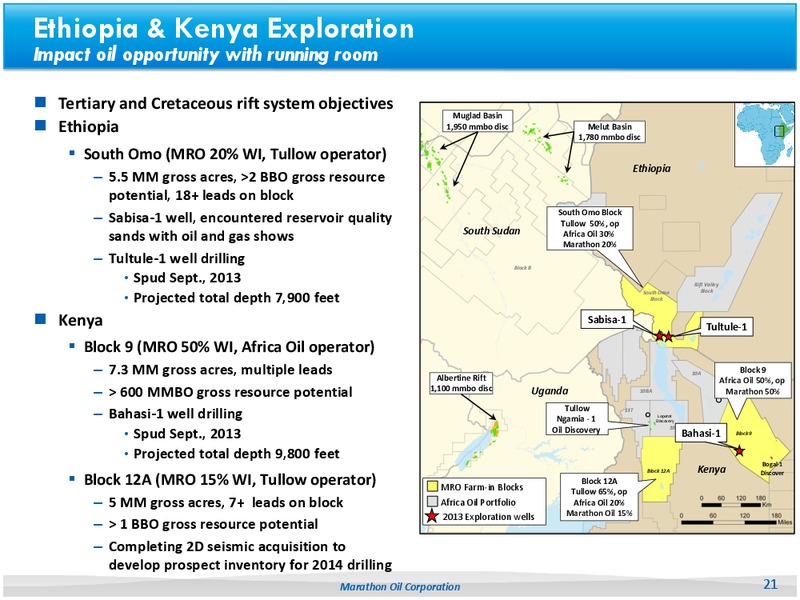Click the 'Muglad Basin 1,950 mmbo disc' callout

477,121
